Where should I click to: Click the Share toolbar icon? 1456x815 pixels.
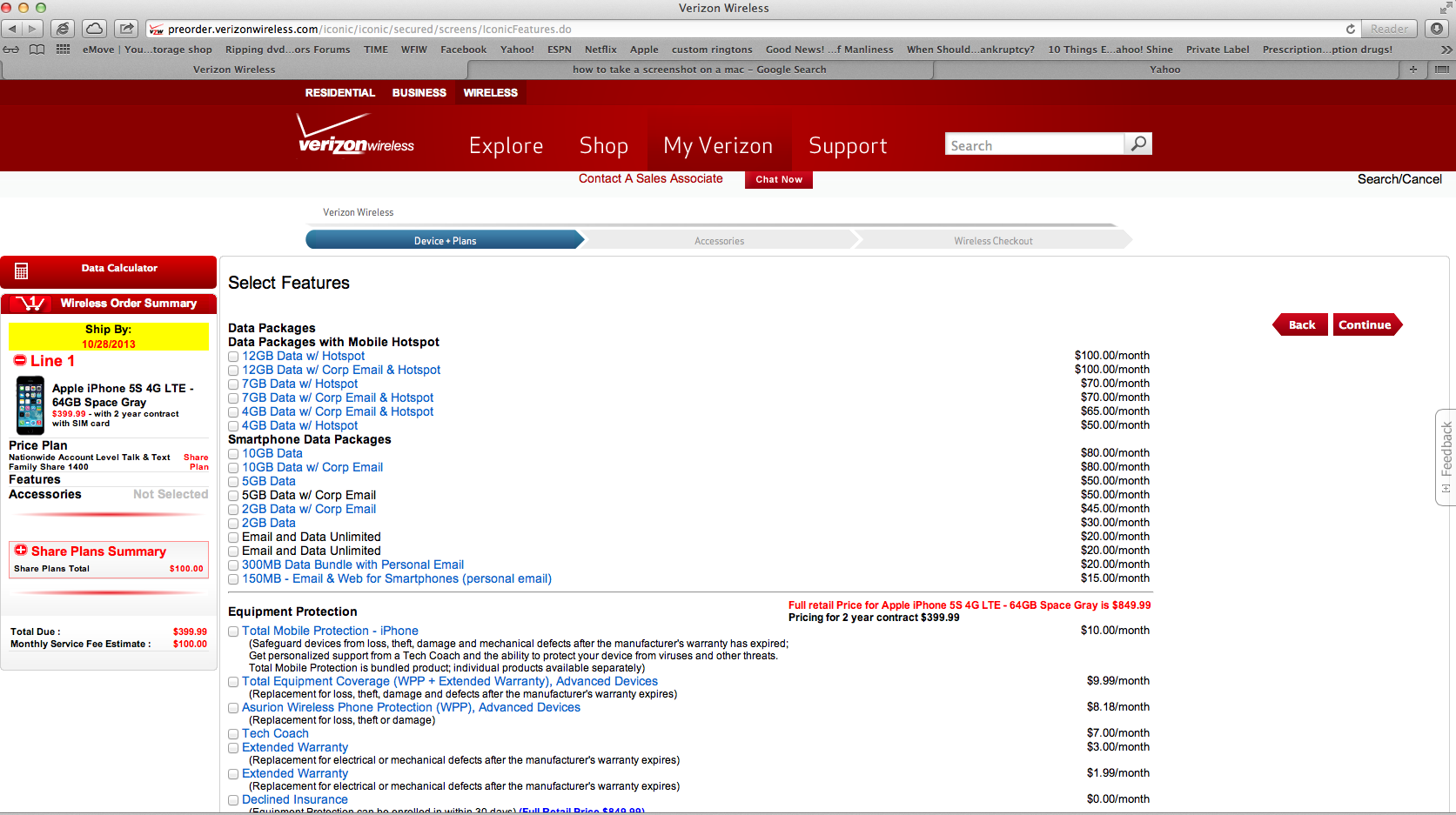(x=126, y=29)
